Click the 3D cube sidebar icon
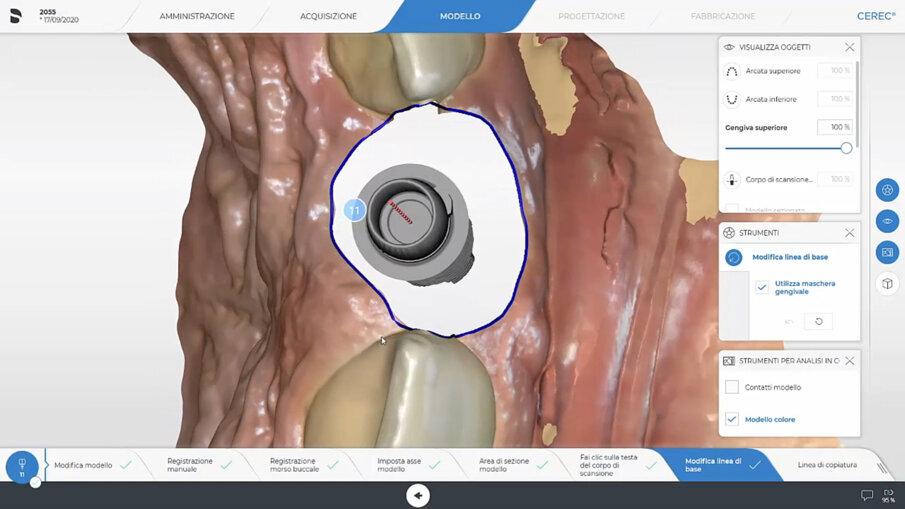 click(887, 285)
